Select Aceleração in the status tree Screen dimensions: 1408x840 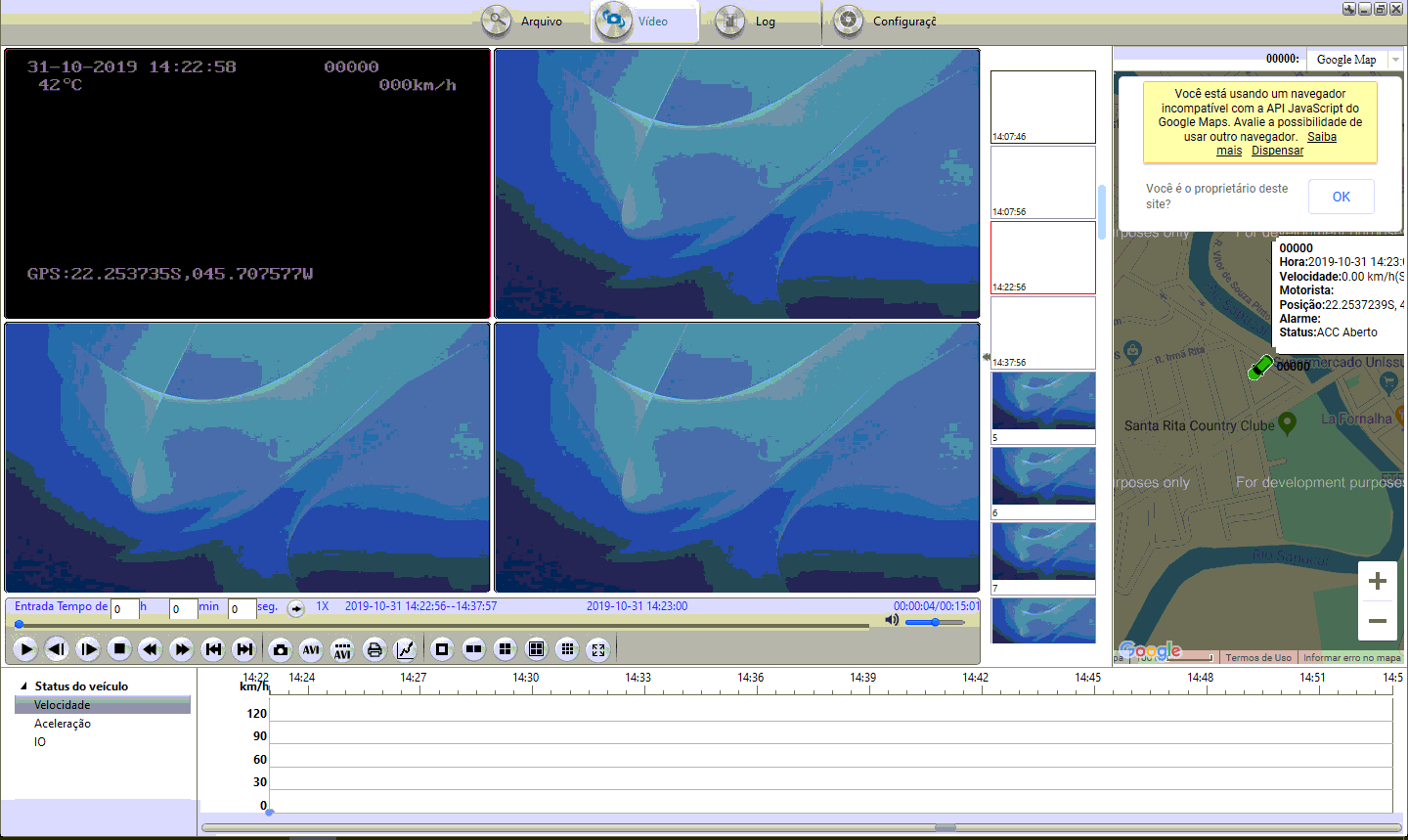point(63,724)
